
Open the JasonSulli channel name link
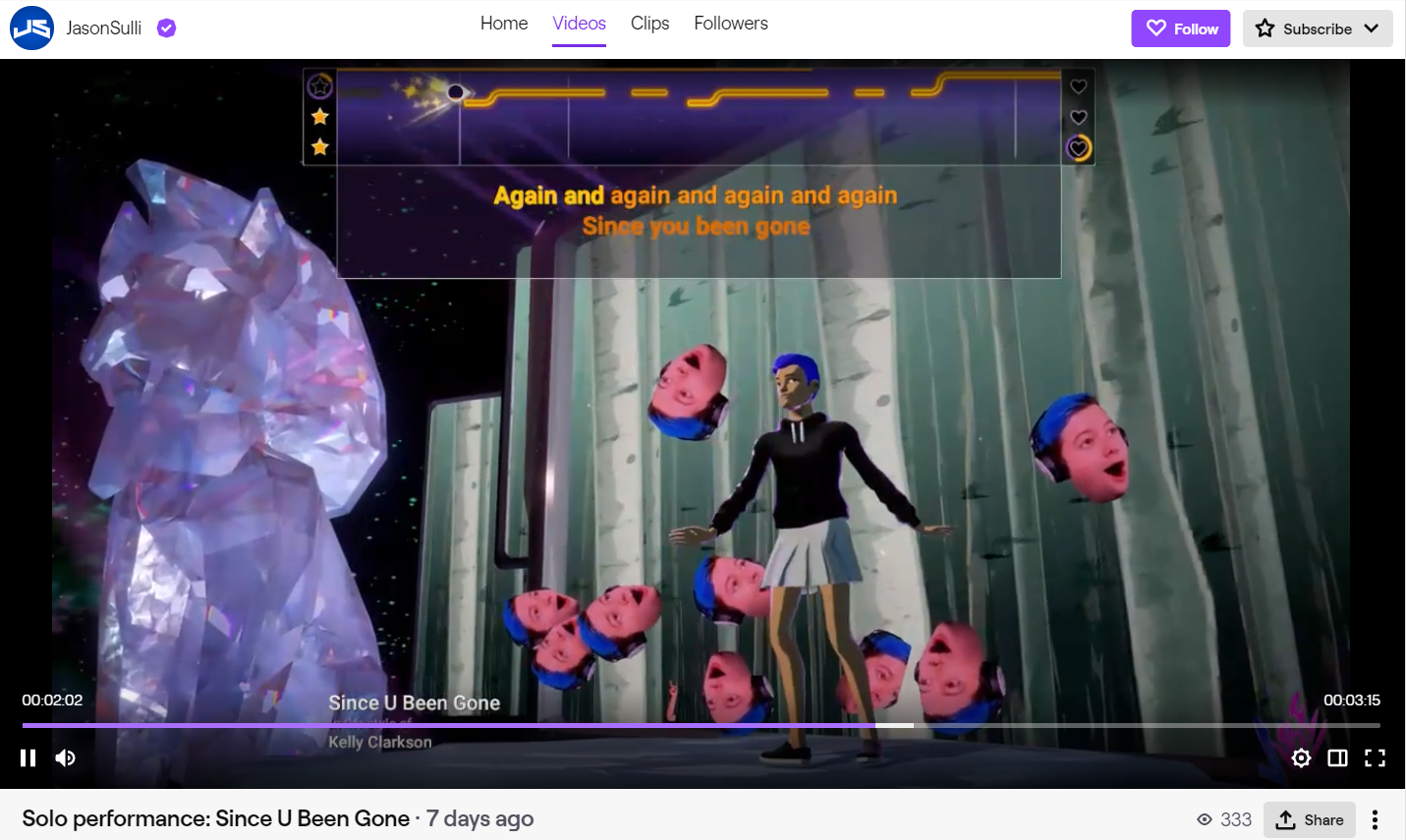(x=104, y=28)
